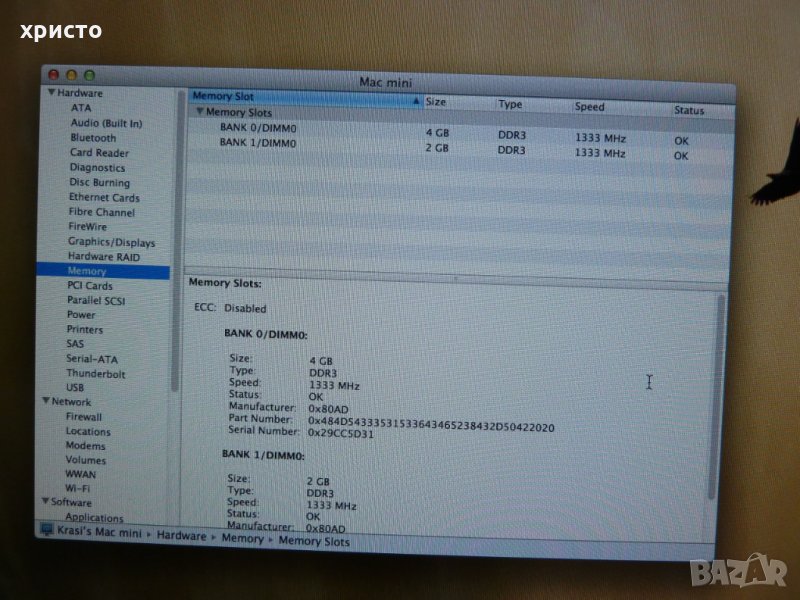Open the Wi-Fi network entry
The height and width of the screenshot is (600, 800).
tap(78, 488)
